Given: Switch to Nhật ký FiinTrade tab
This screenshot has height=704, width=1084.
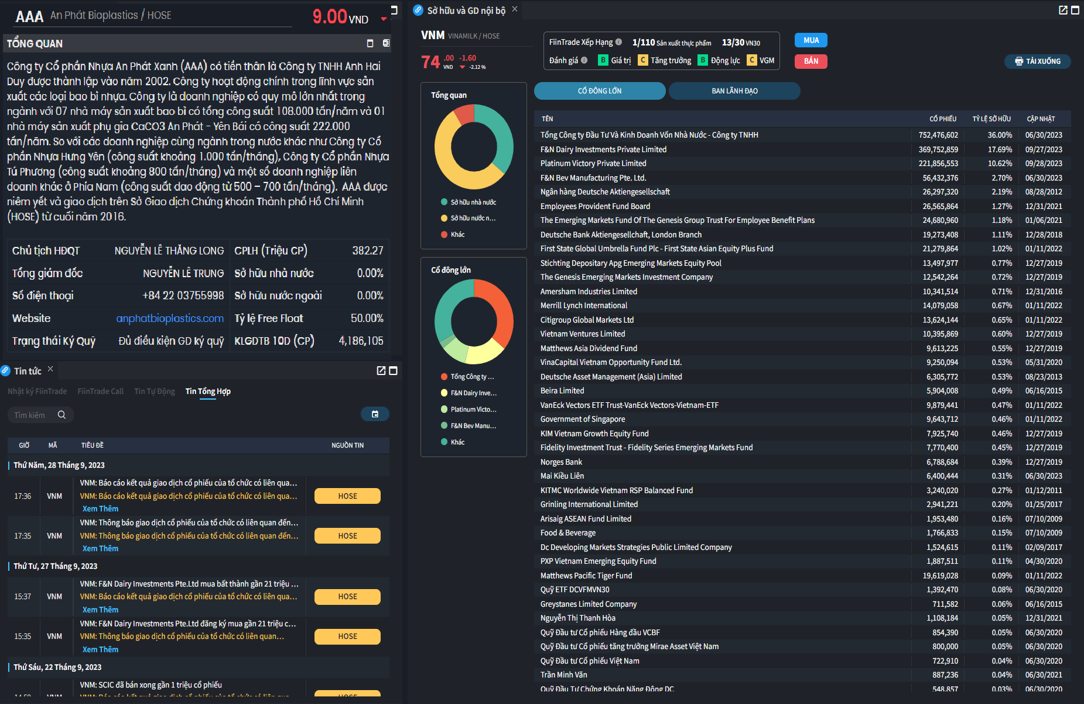Looking at the screenshot, I should point(37,391).
